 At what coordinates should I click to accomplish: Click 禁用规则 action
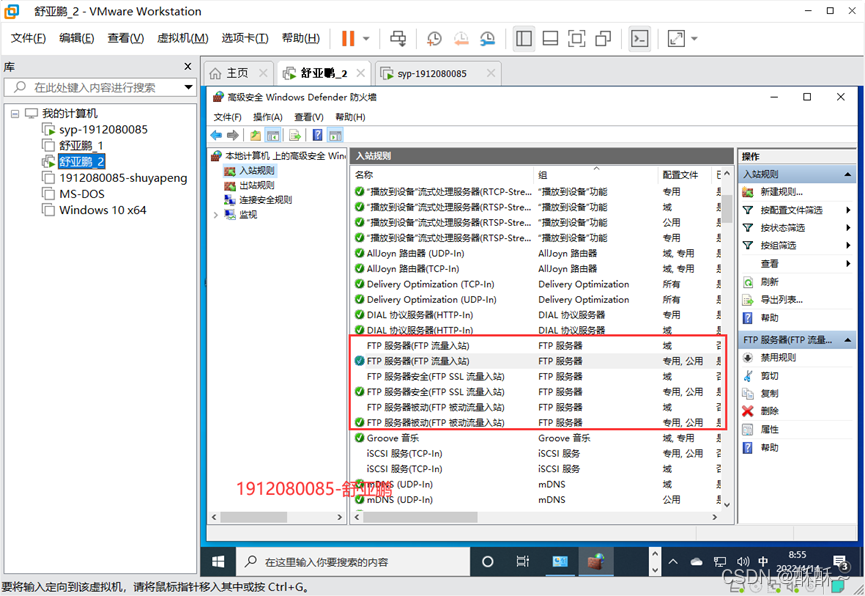(778, 358)
